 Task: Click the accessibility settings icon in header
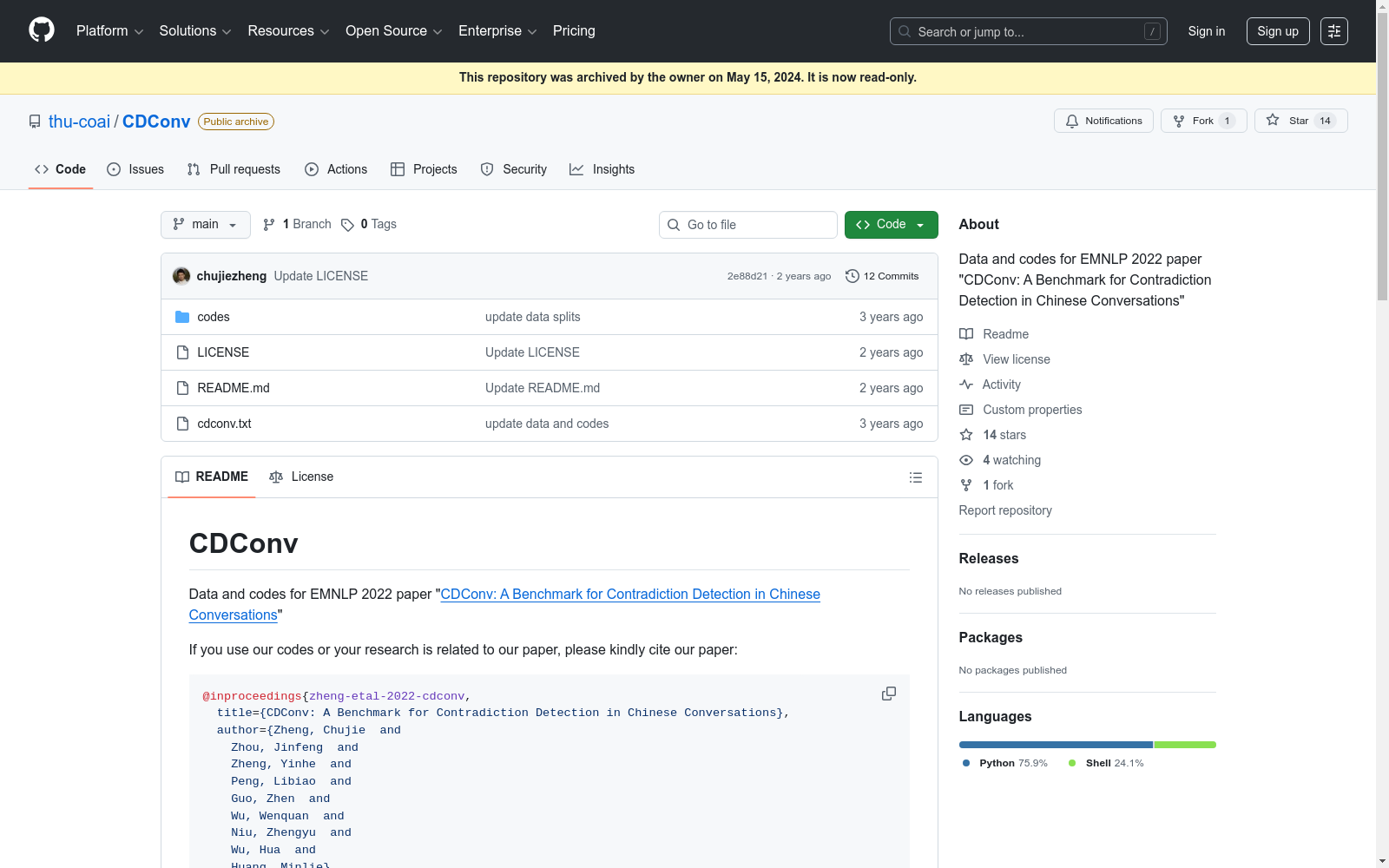1333,31
